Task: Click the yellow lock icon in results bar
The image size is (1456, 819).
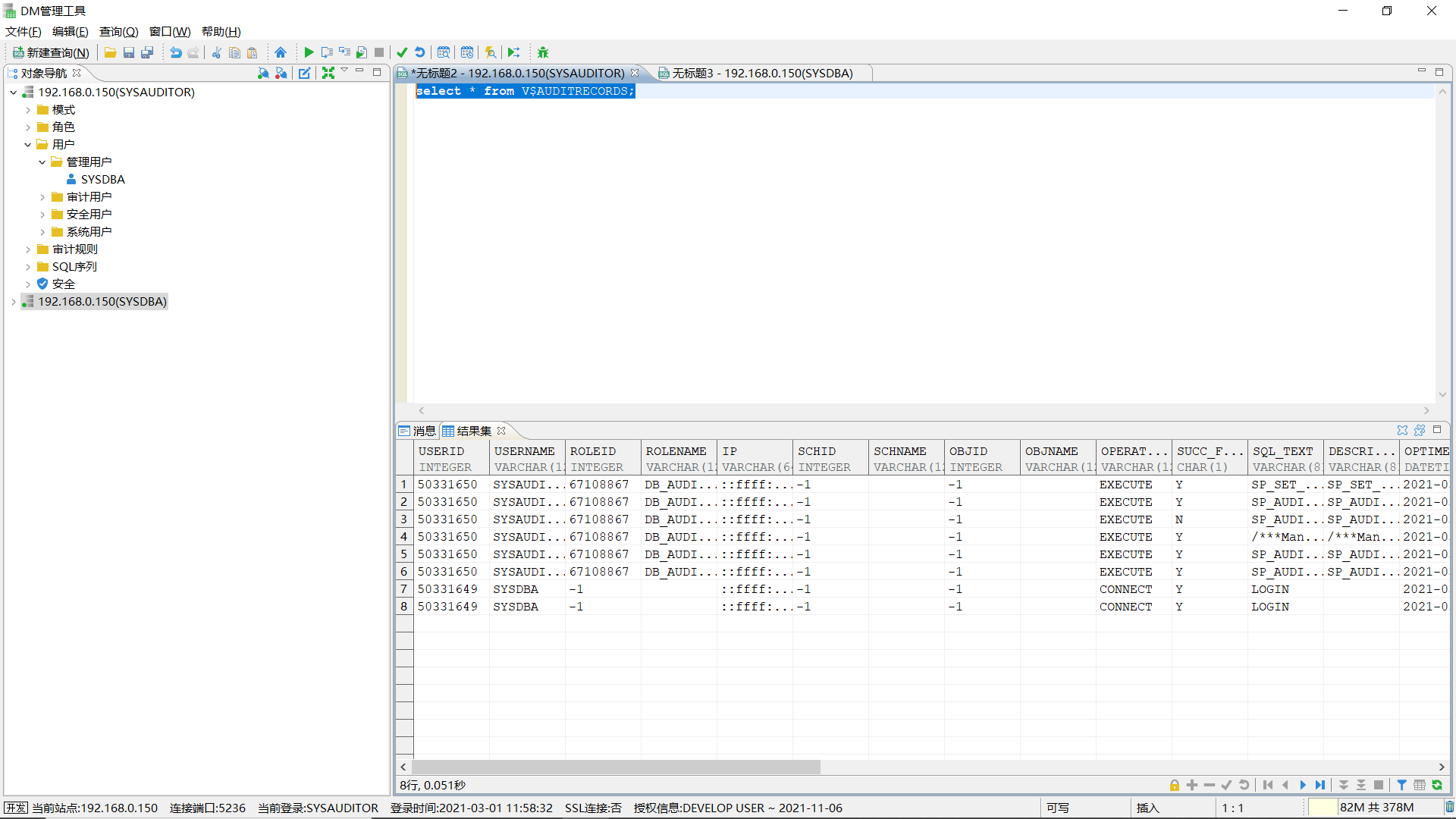Action: pyautogui.click(x=1175, y=785)
